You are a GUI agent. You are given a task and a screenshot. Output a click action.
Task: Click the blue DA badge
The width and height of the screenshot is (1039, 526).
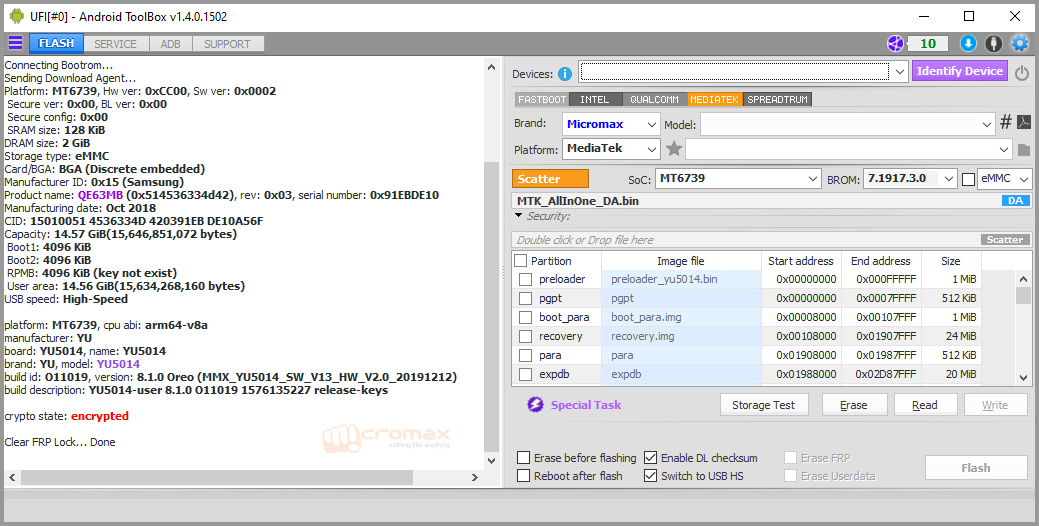(1016, 201)
